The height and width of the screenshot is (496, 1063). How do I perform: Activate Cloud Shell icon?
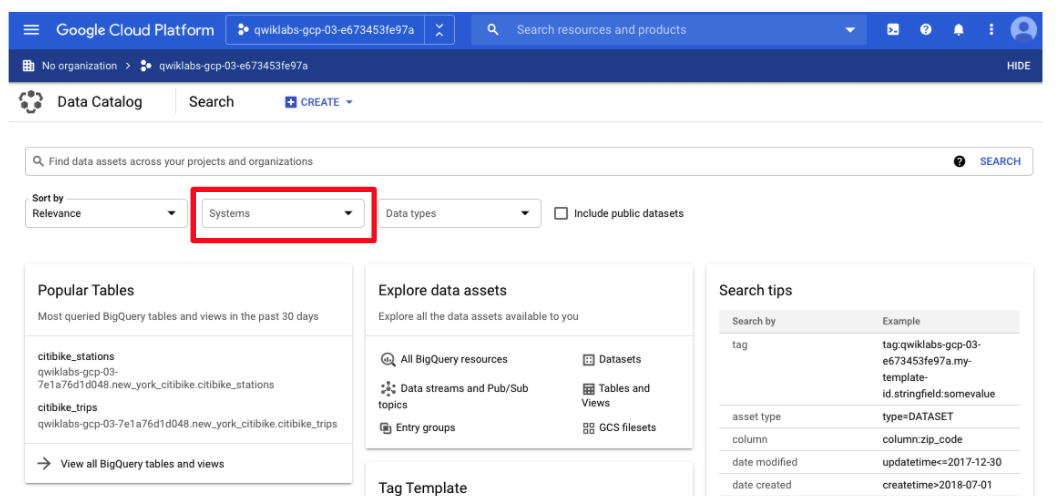[893, 30]
